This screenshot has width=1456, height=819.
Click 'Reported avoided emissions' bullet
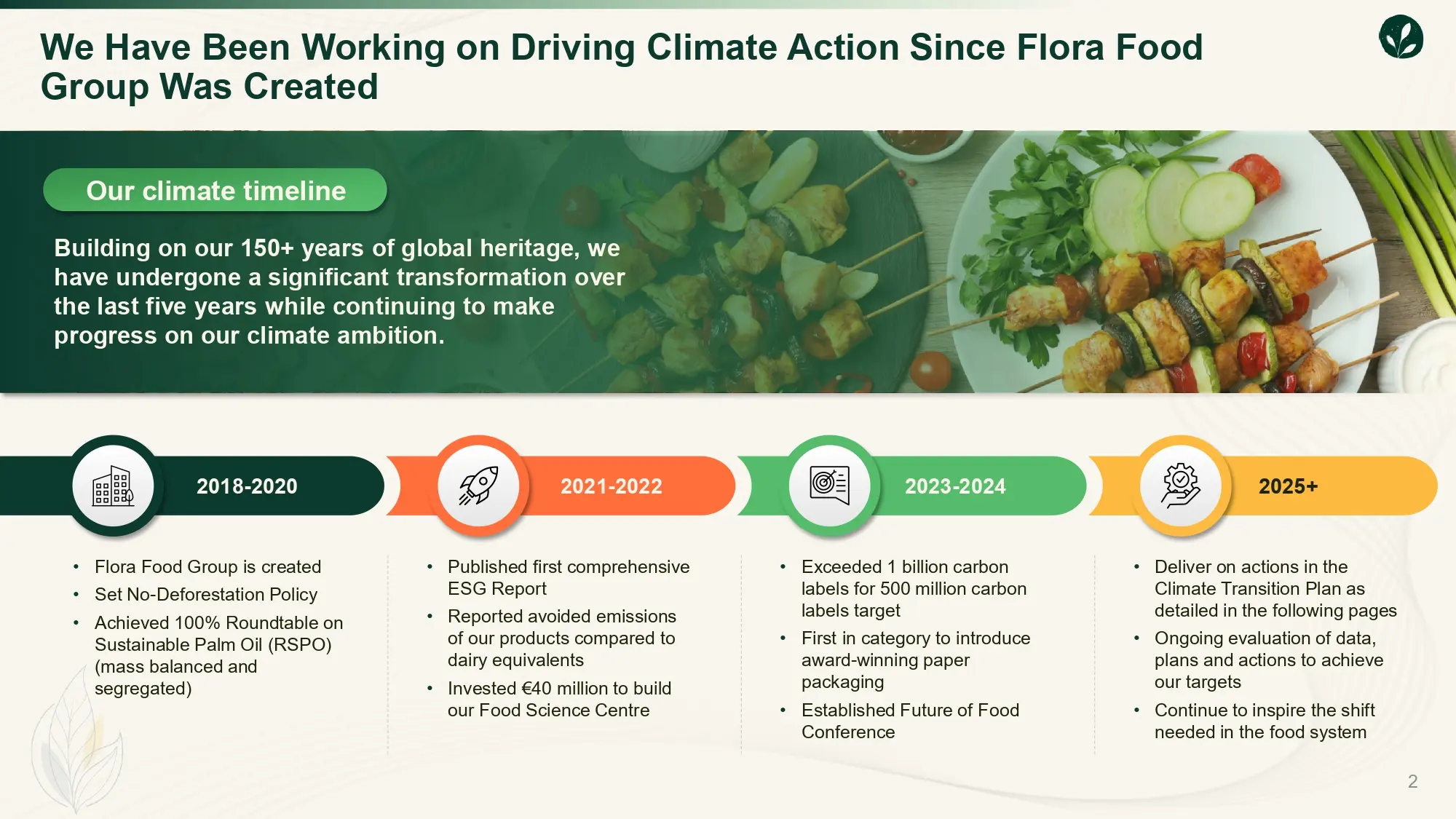point(562,638)
